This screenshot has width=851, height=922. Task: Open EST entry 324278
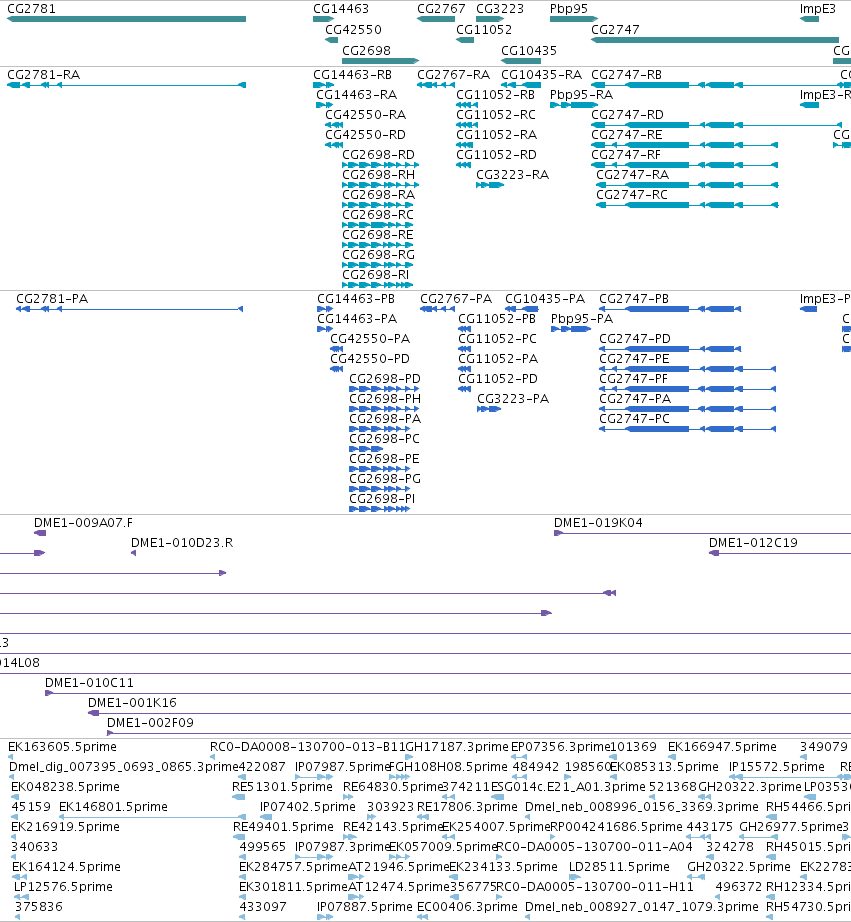[x=730, y=847]
